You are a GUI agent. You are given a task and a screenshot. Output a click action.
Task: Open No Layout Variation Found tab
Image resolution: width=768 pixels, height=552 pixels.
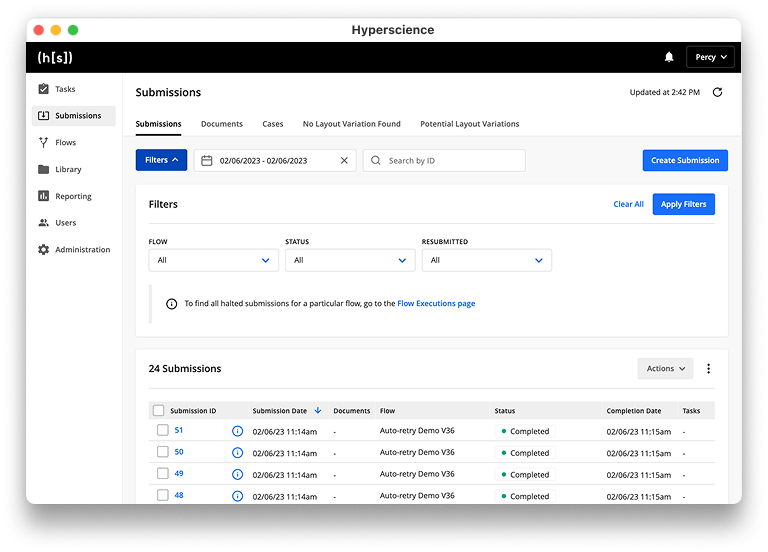click(352, 124)
